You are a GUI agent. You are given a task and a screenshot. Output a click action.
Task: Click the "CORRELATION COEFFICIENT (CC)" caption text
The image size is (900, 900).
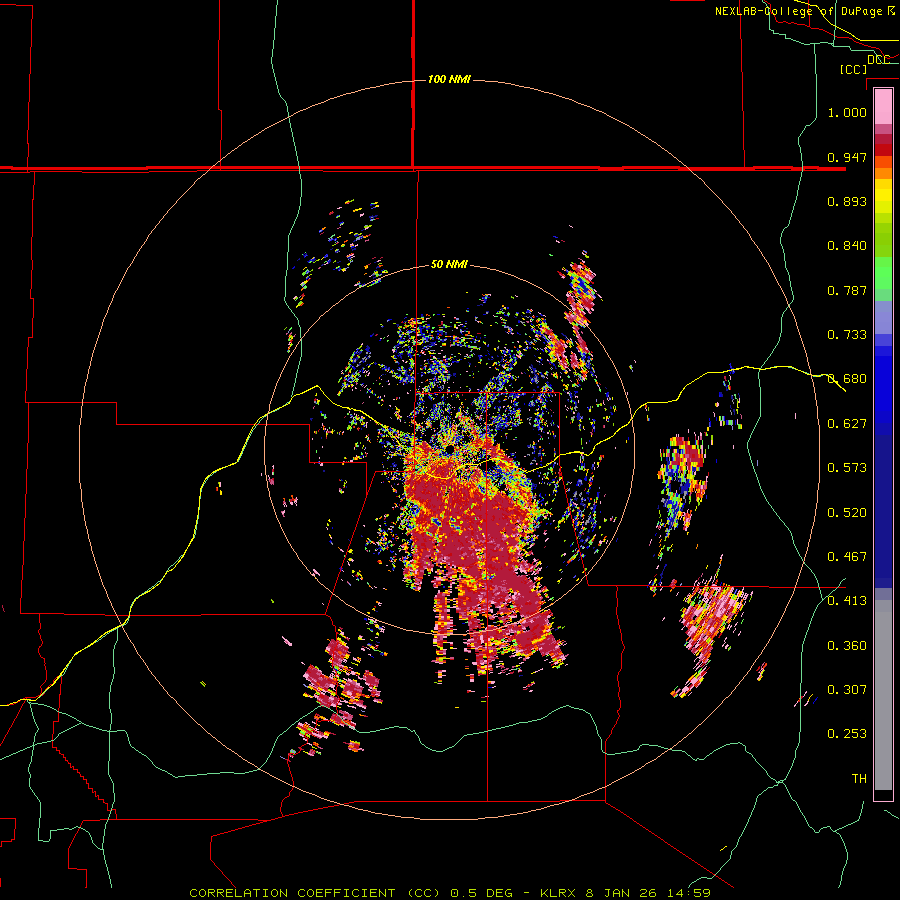[x=314, y=893]
